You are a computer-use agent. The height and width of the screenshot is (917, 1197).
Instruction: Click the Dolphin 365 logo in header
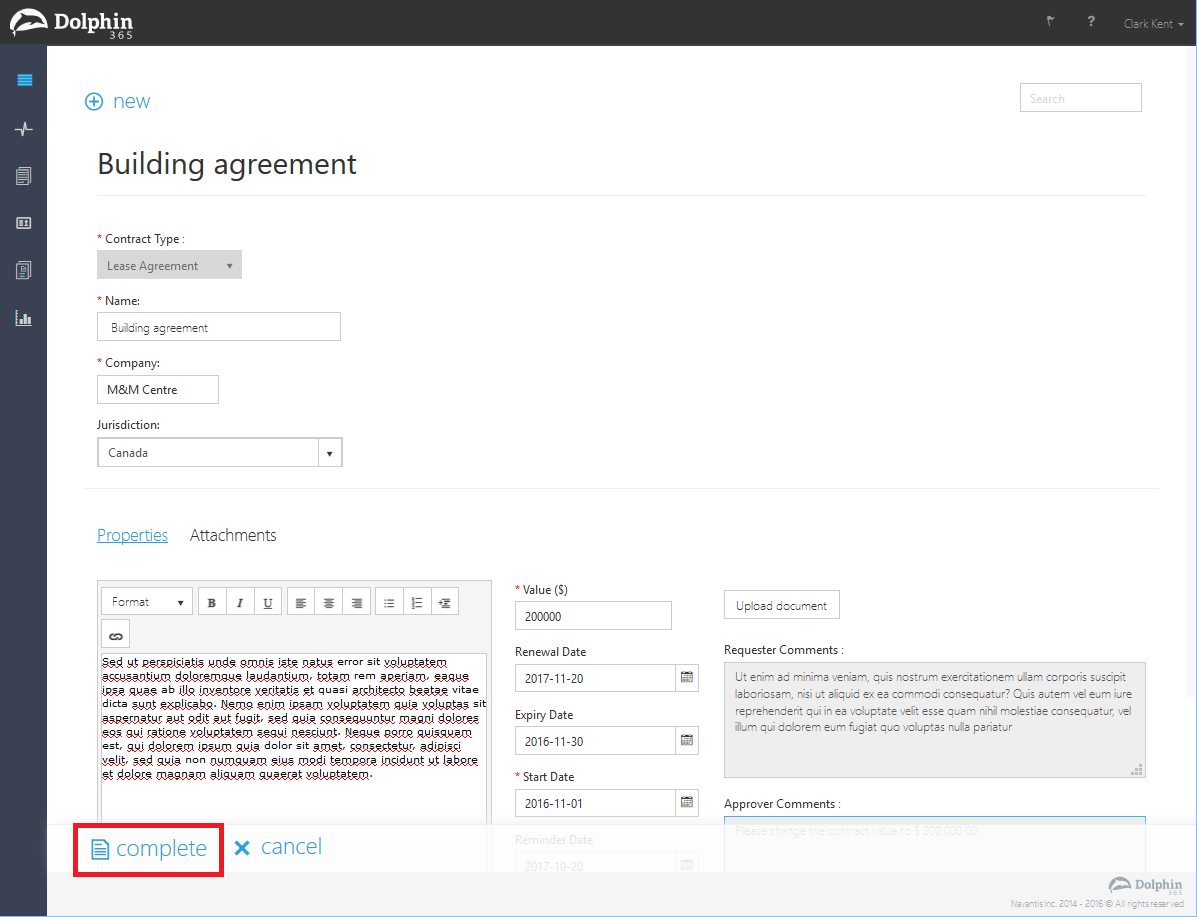coord(71,23)
